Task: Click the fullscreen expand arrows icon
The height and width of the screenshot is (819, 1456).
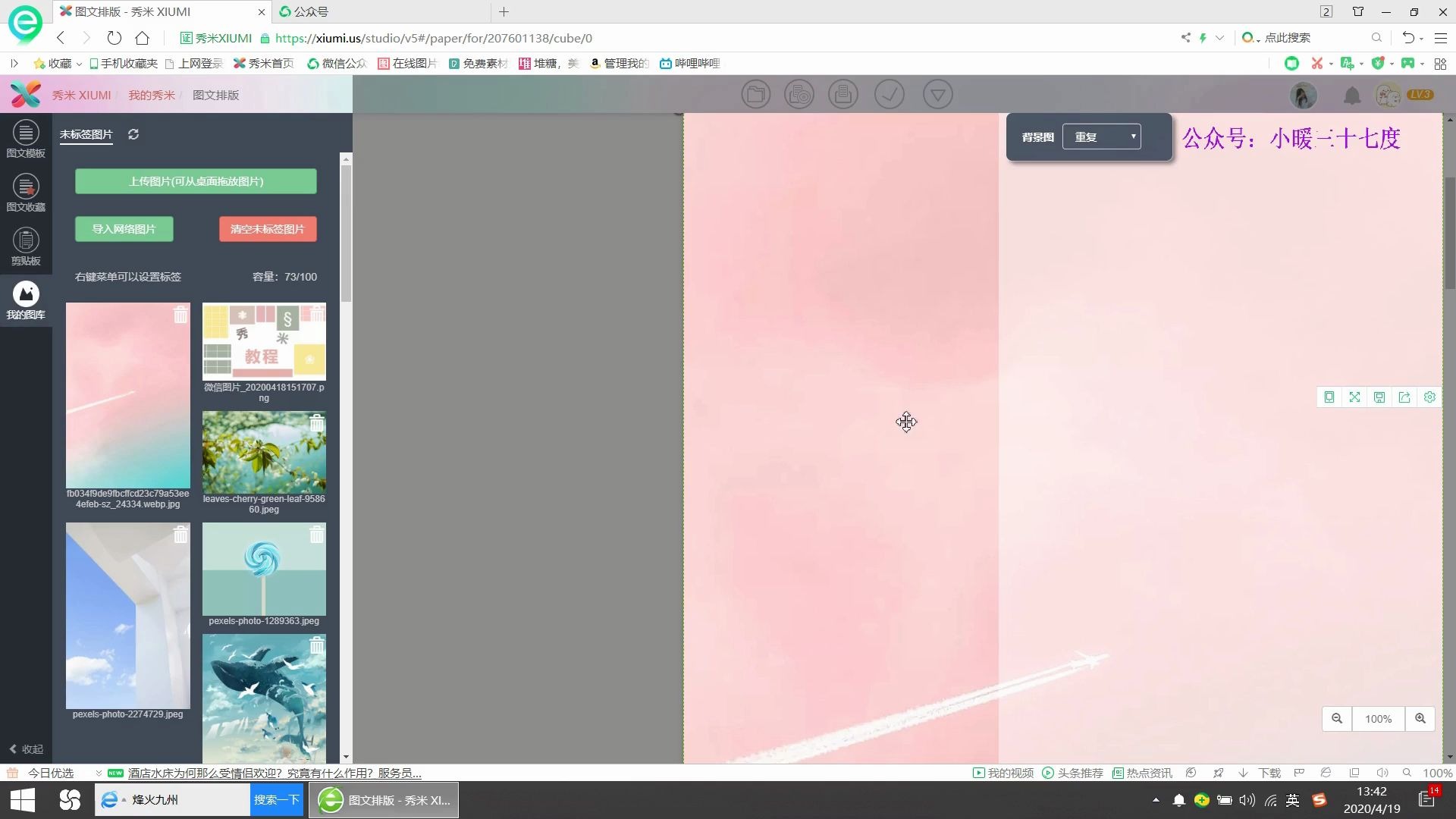Action: tap(1354, 397)
